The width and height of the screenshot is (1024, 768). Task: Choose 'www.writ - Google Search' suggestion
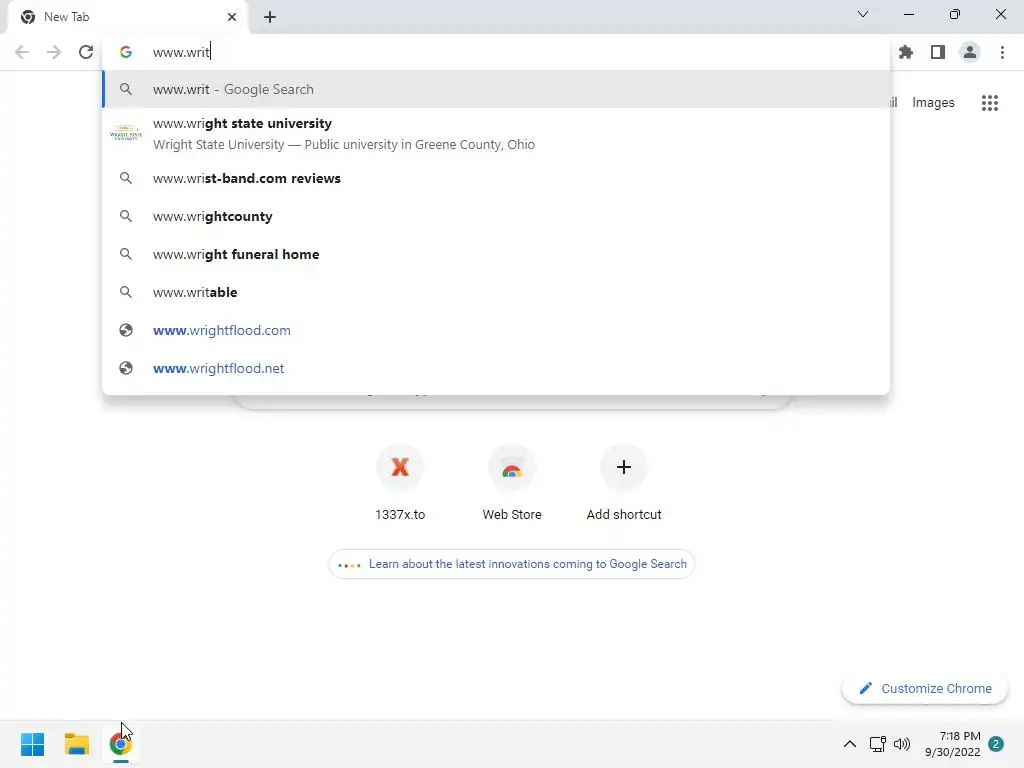click(496, 89)
